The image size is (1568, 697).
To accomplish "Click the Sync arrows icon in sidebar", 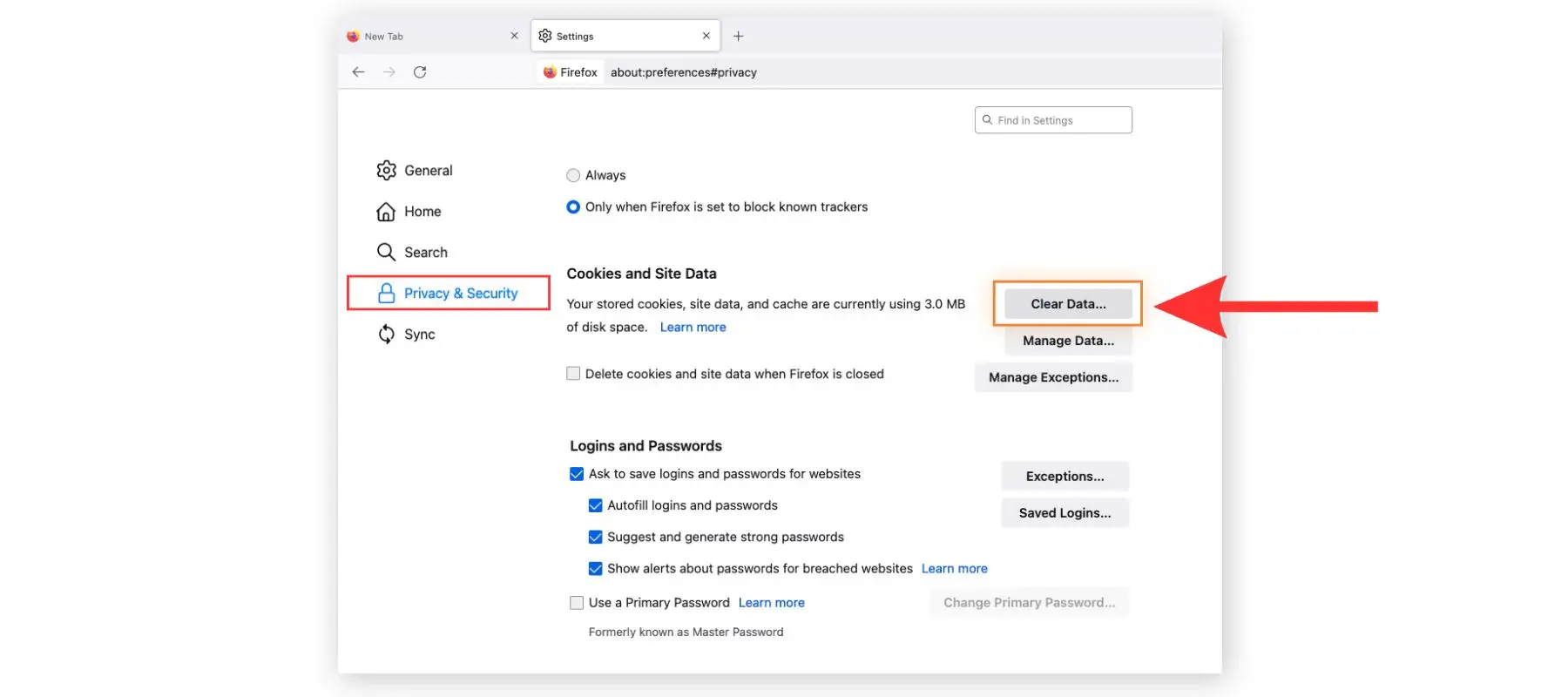I will point(386,335).
